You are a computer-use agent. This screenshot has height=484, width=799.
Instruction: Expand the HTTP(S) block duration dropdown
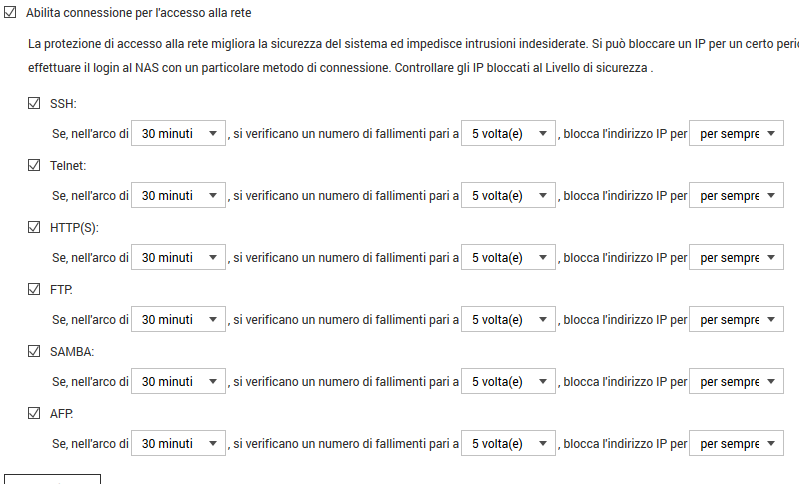pos(736,258)
